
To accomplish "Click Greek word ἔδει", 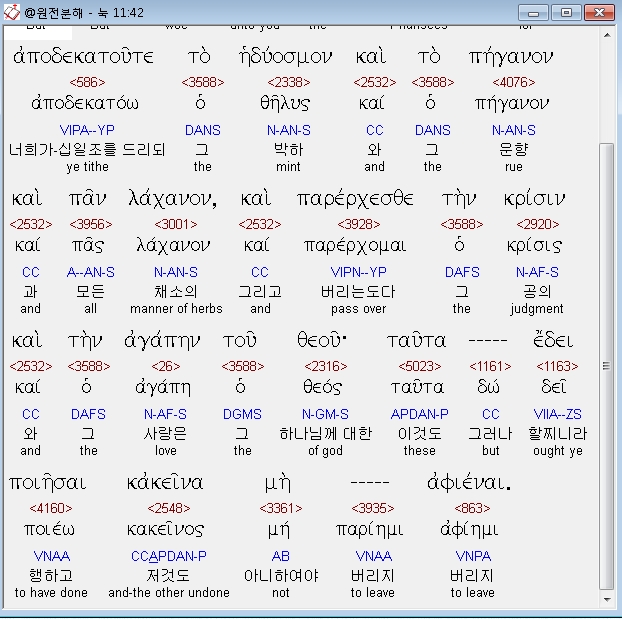I will click(553, 340).
